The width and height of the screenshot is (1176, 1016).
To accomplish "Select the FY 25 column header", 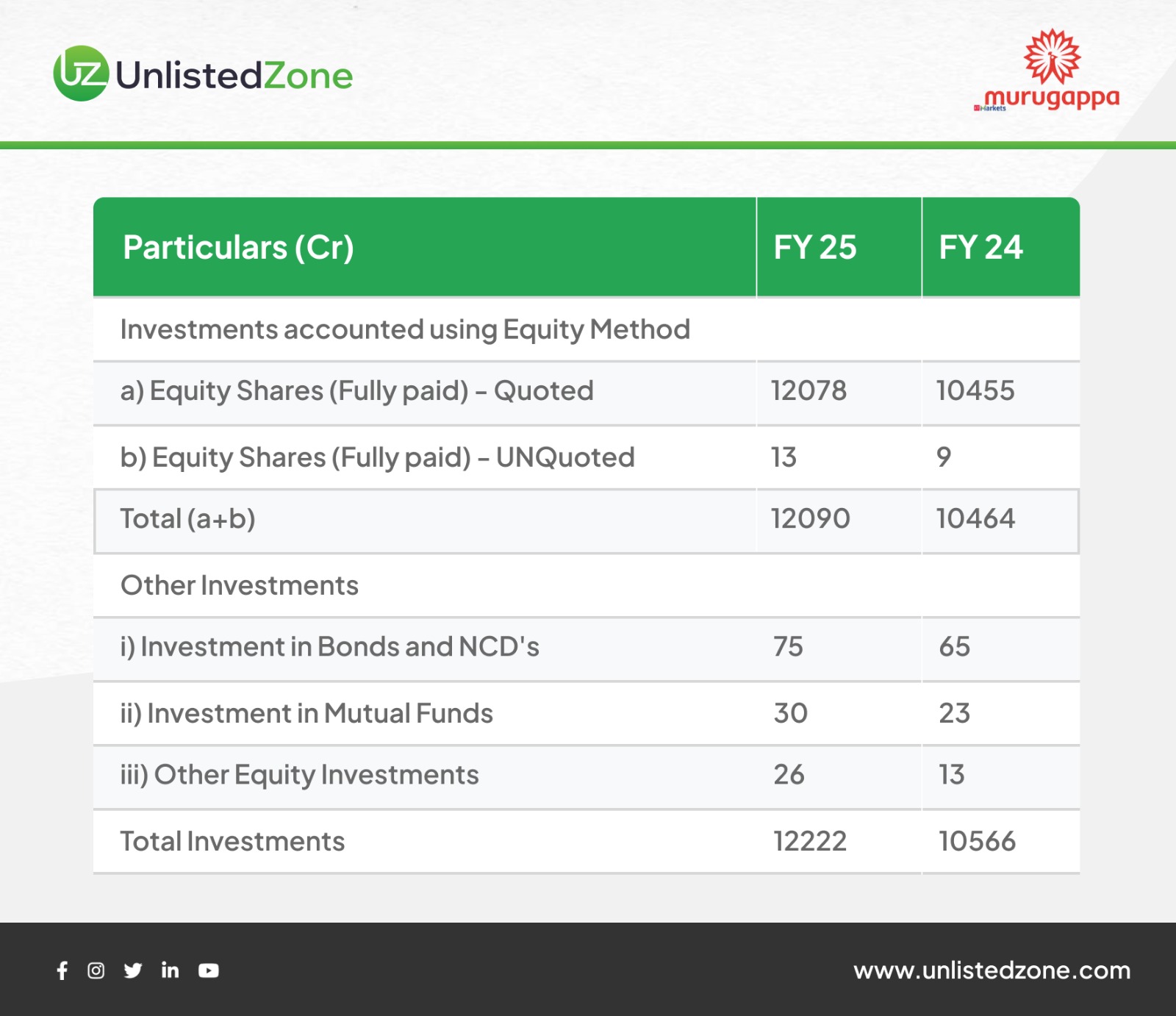I will pyautogui.click(x=814, y=247).
